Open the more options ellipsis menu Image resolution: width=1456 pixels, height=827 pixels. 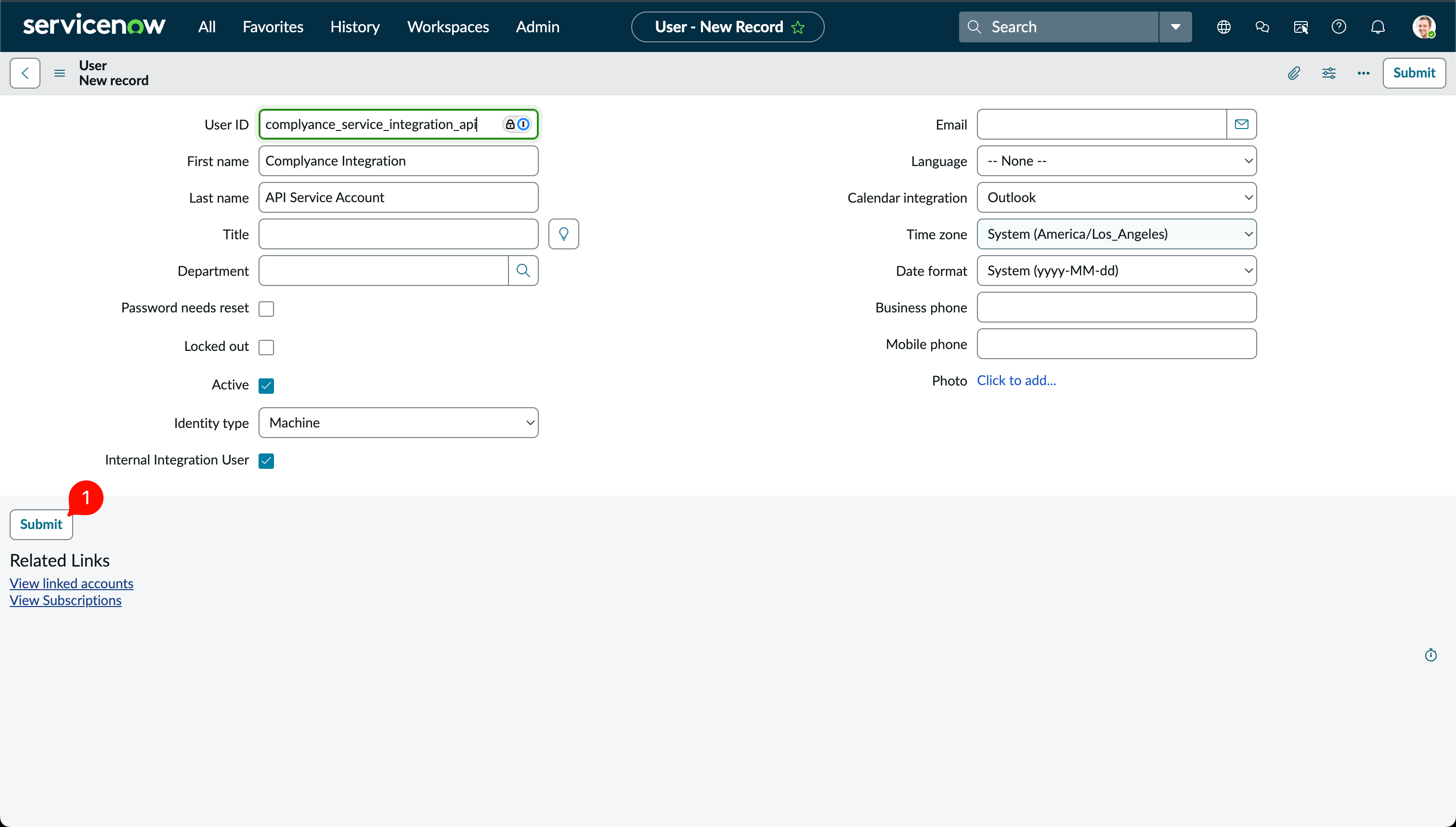[x=1364, y=73]
